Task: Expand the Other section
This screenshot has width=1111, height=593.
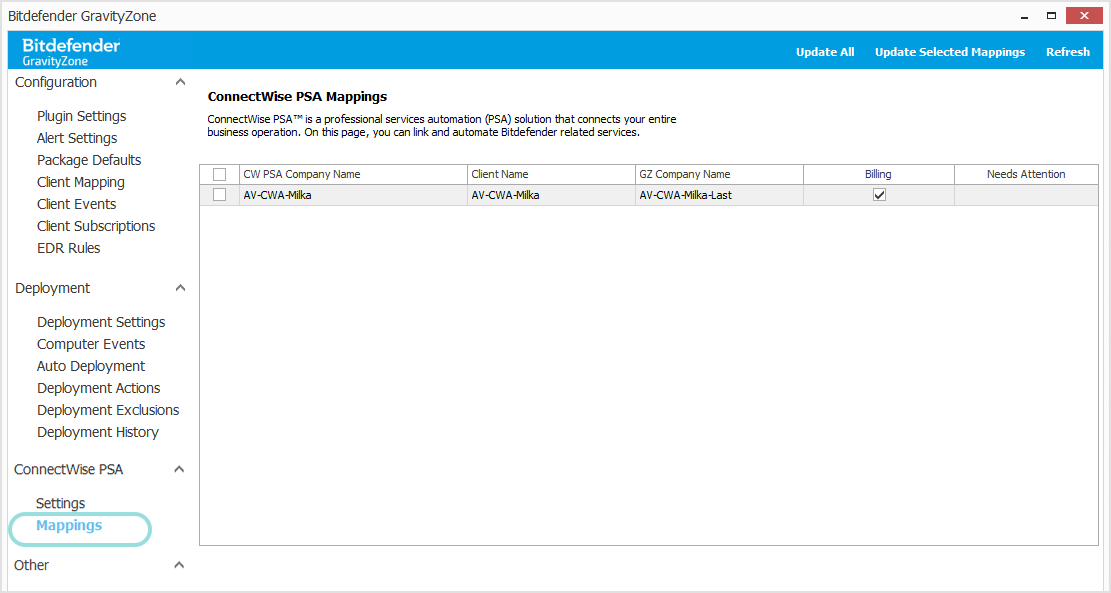Action: coord(178,564)
